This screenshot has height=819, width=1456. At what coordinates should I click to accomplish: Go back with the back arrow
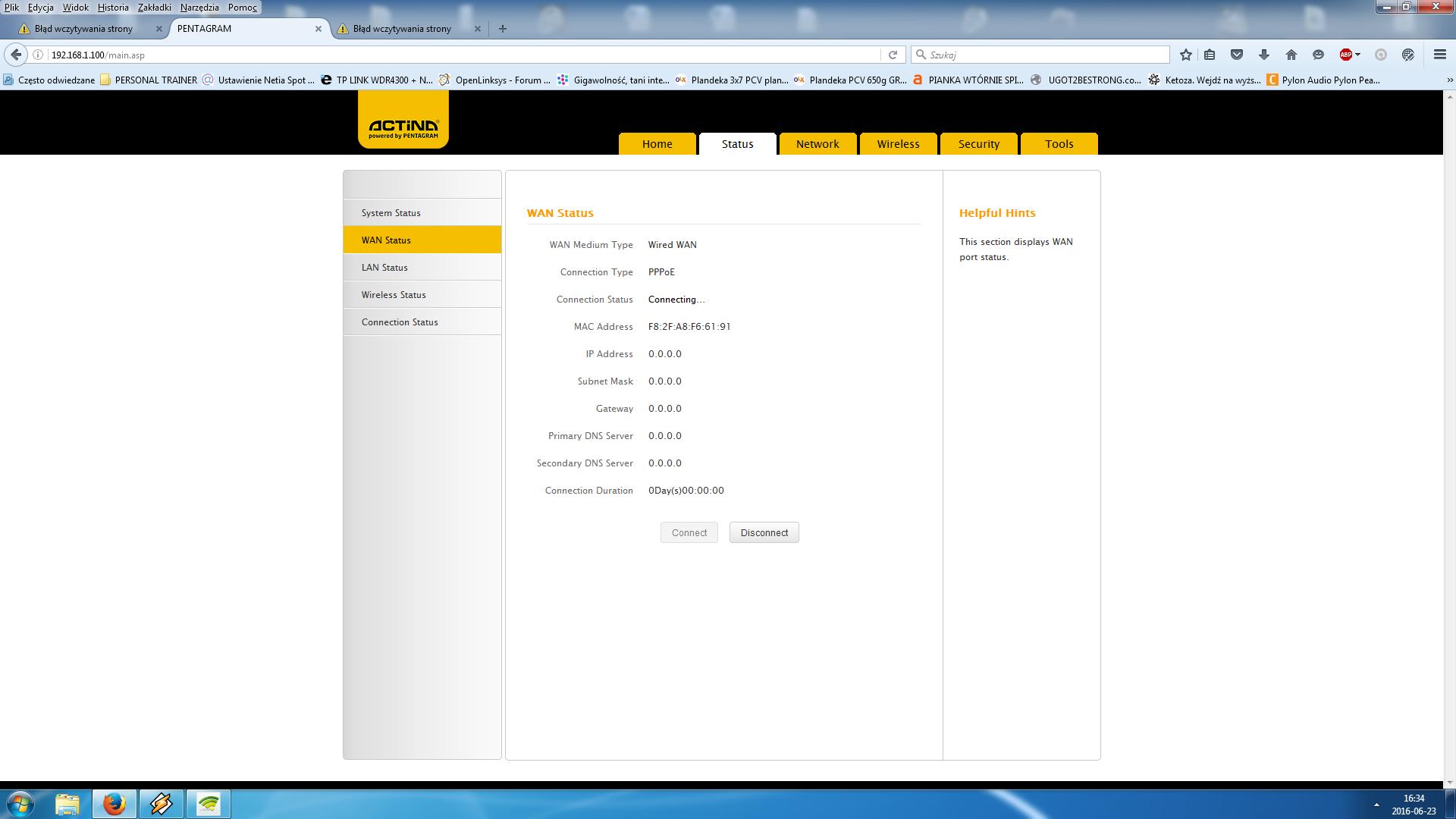16,55
